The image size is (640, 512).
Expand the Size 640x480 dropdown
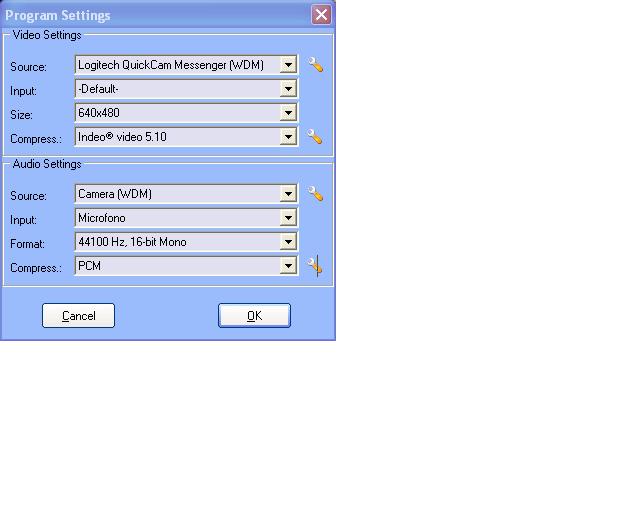288,113
